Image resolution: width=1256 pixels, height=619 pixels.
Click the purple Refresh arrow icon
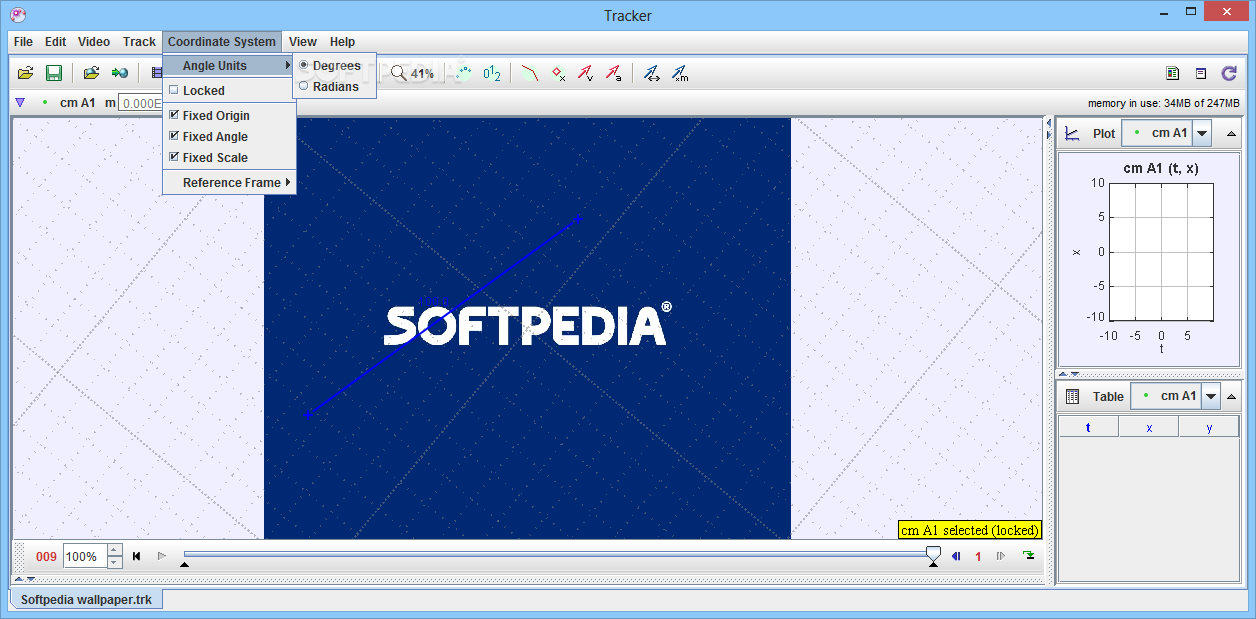point(1229,73)
